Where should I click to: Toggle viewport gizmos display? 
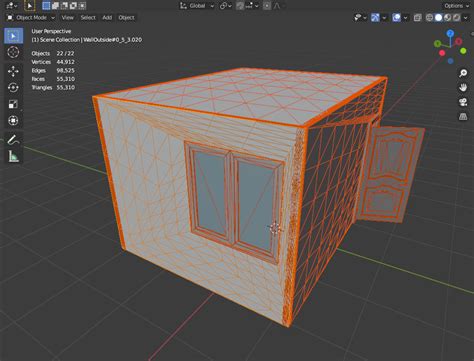pyautogui.click(x=375, y=17)
